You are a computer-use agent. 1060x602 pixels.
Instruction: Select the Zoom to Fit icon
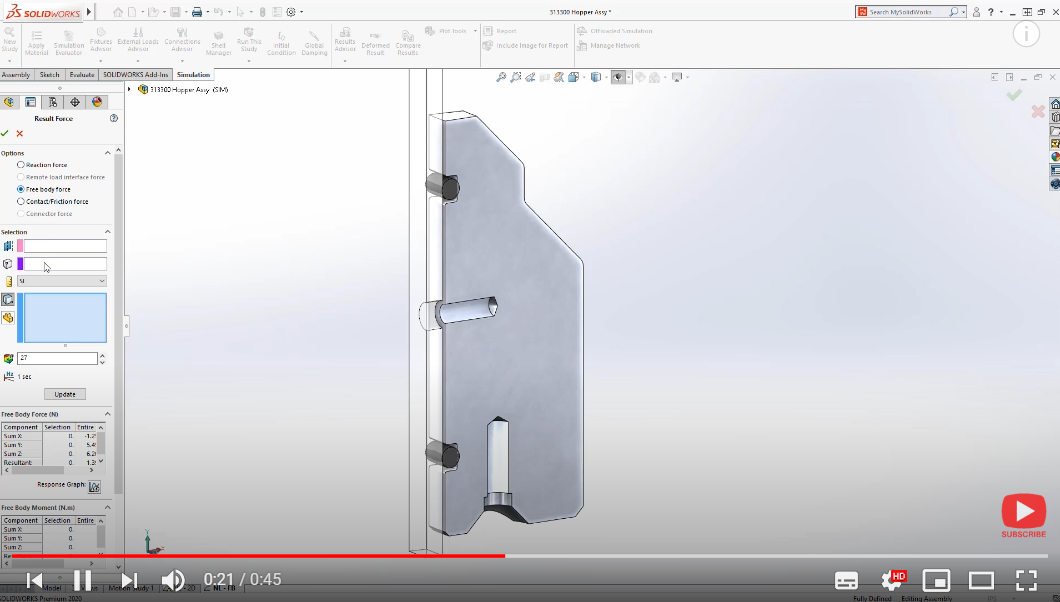(500, 76)
